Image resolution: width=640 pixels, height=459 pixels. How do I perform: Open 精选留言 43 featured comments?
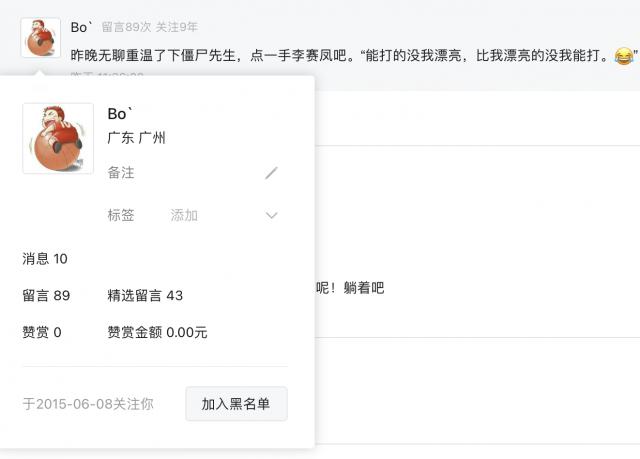click(145, 295)
